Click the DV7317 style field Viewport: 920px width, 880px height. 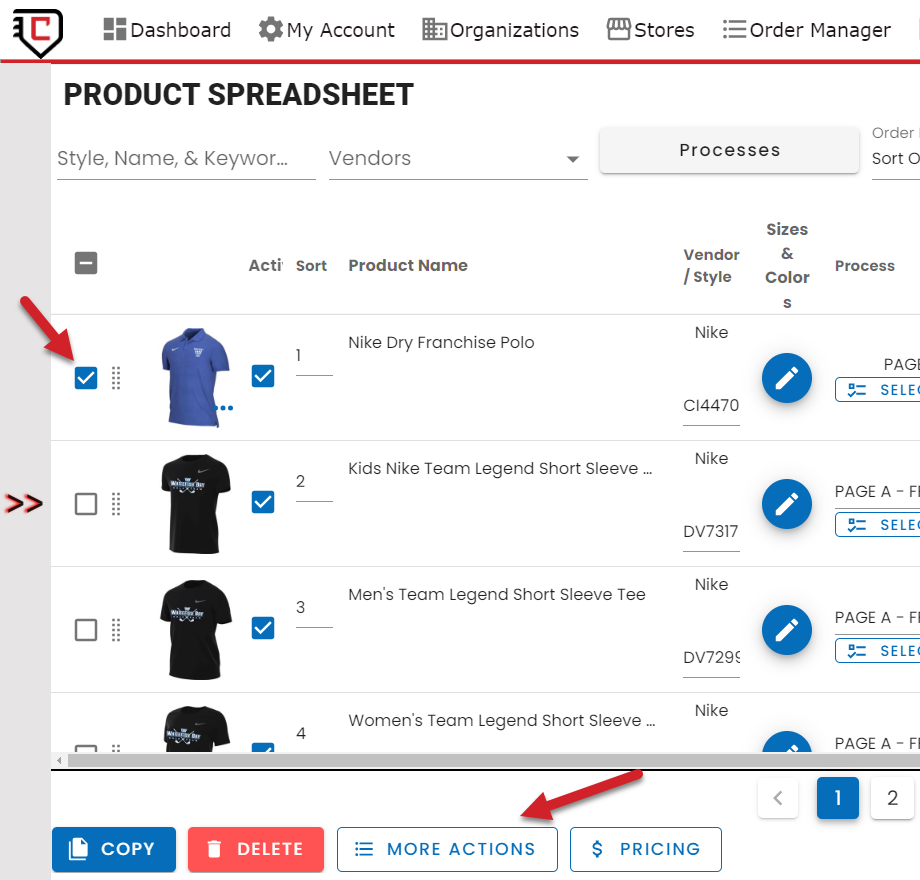point(711,532)
